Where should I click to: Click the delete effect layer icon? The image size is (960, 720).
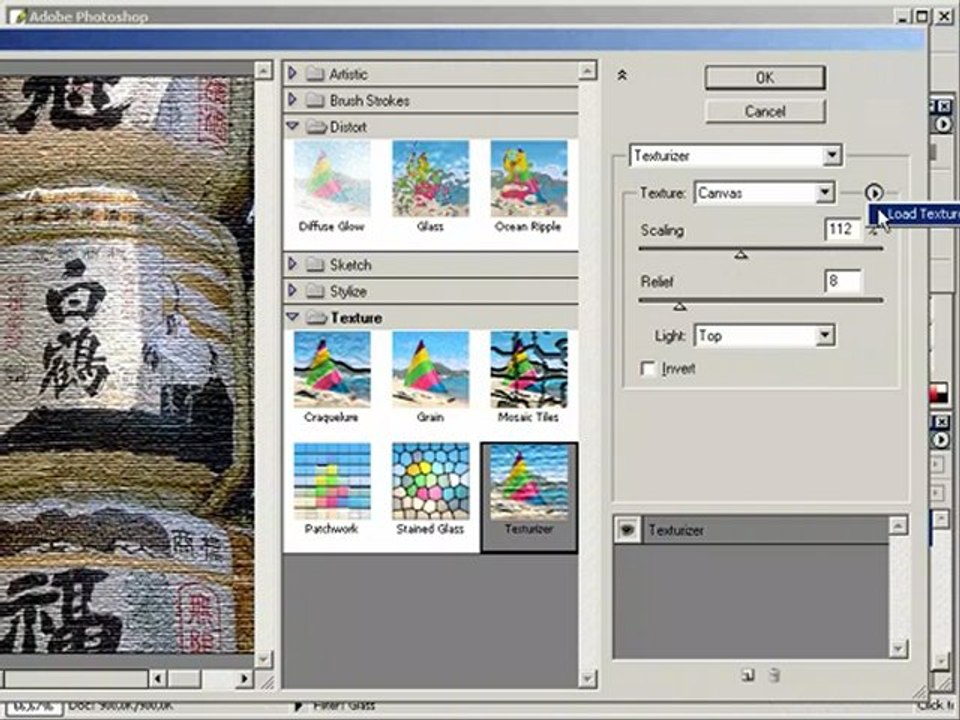(x=774, y=675)
